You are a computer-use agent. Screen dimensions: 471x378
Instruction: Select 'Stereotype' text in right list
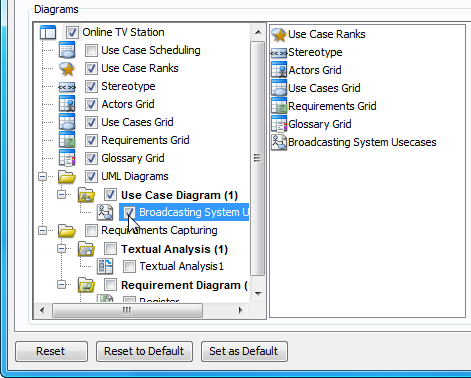click(x=315, y=52)
